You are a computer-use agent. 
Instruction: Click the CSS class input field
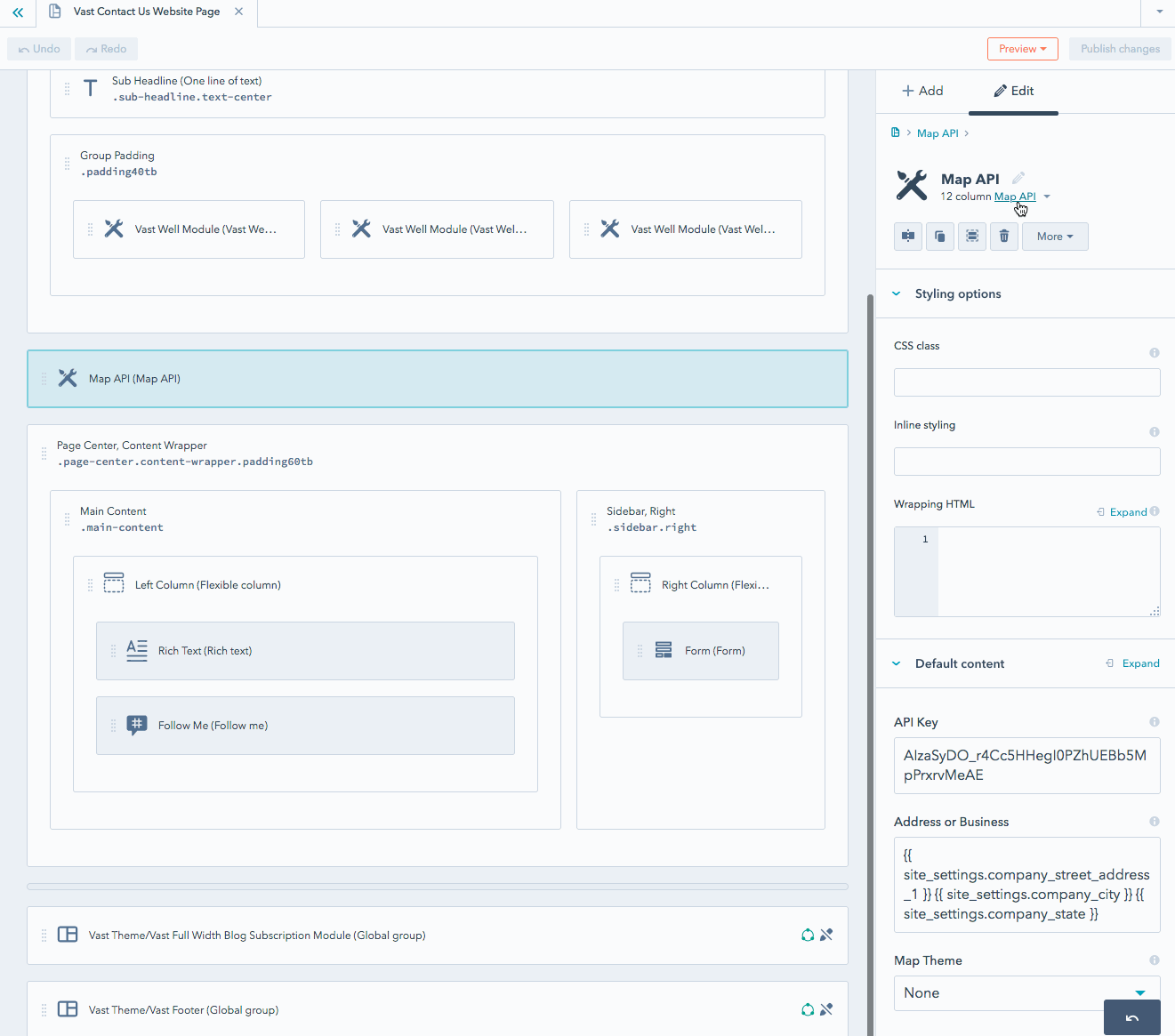[1026, 382]
